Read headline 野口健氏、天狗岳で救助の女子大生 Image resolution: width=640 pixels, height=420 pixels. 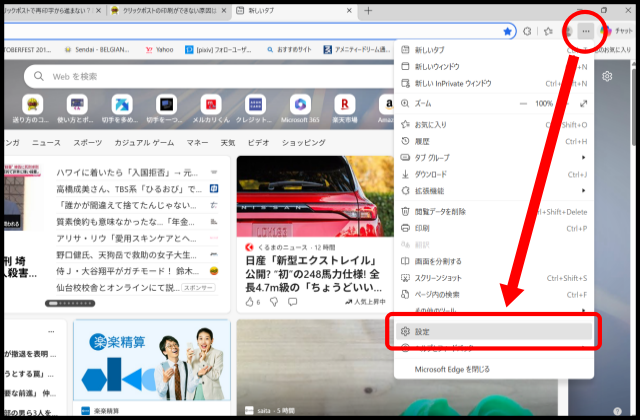click(x=127, y=255)
